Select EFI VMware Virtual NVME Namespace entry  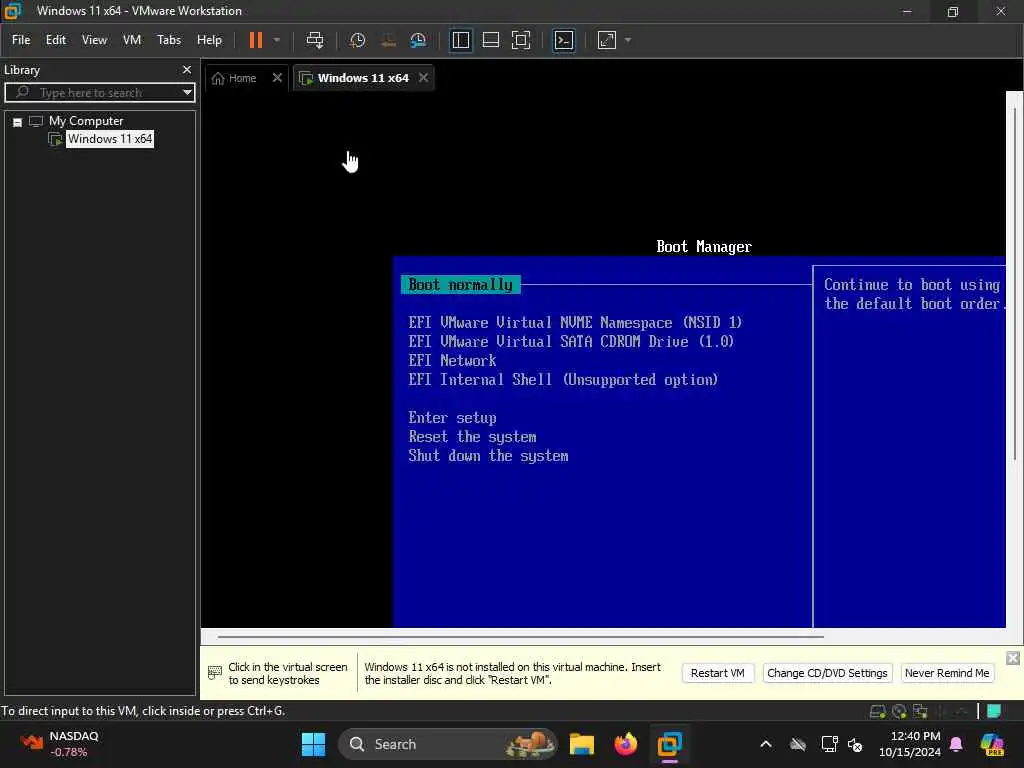575,323
